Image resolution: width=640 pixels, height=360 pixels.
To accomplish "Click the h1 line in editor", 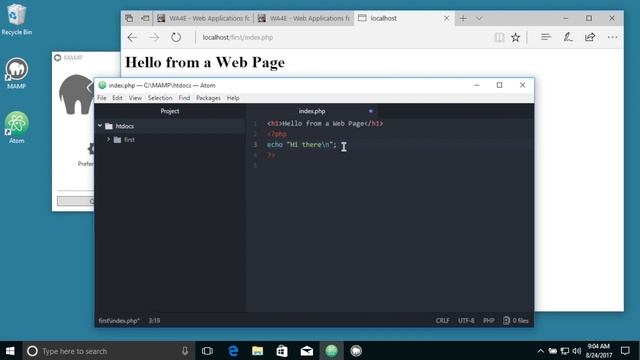I will (x=325, y=123).
